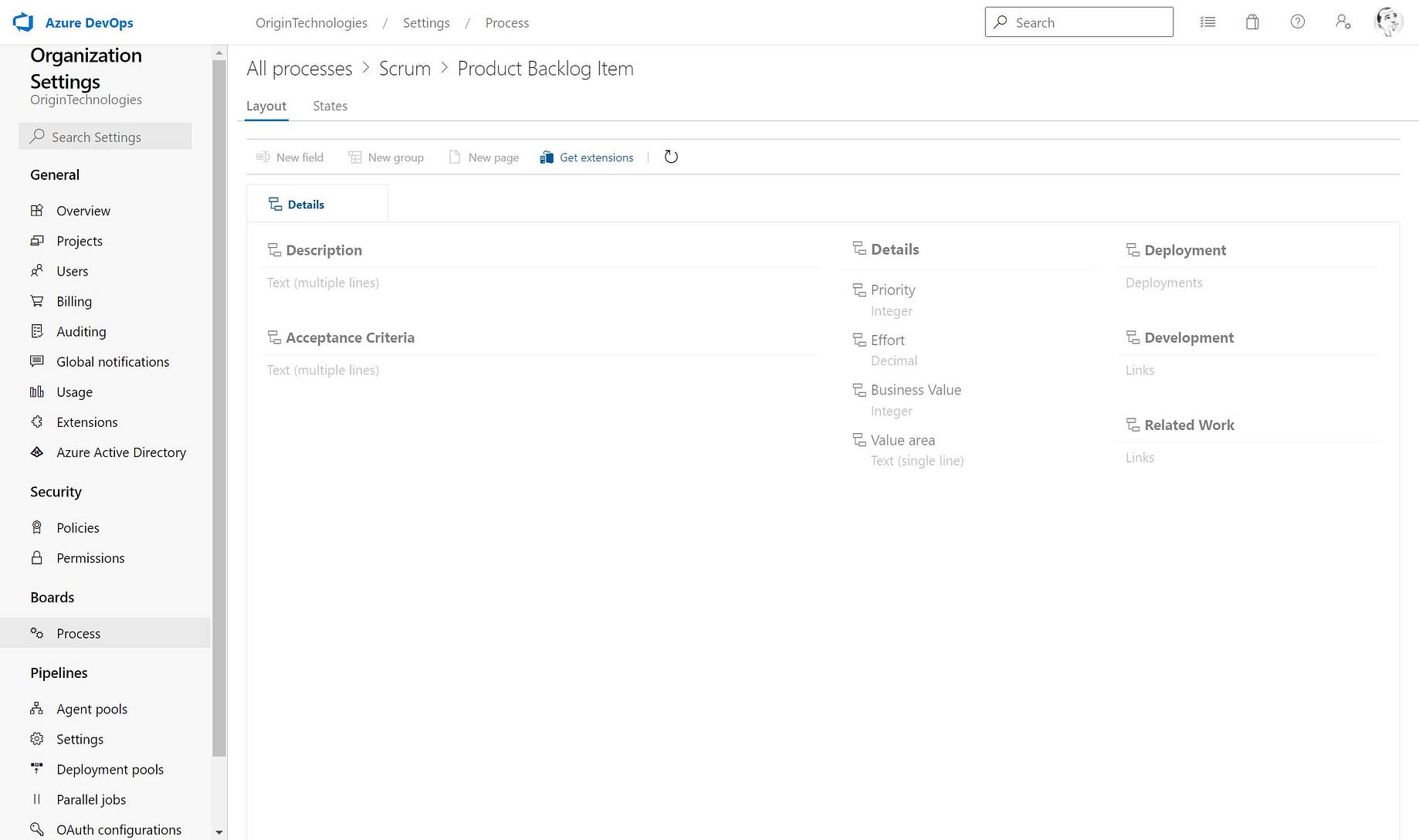The image size is (1419, 840).
Task: Click the sidebar scrollbar up arrow
Action: pyautogui.click(x=219, y=53)
